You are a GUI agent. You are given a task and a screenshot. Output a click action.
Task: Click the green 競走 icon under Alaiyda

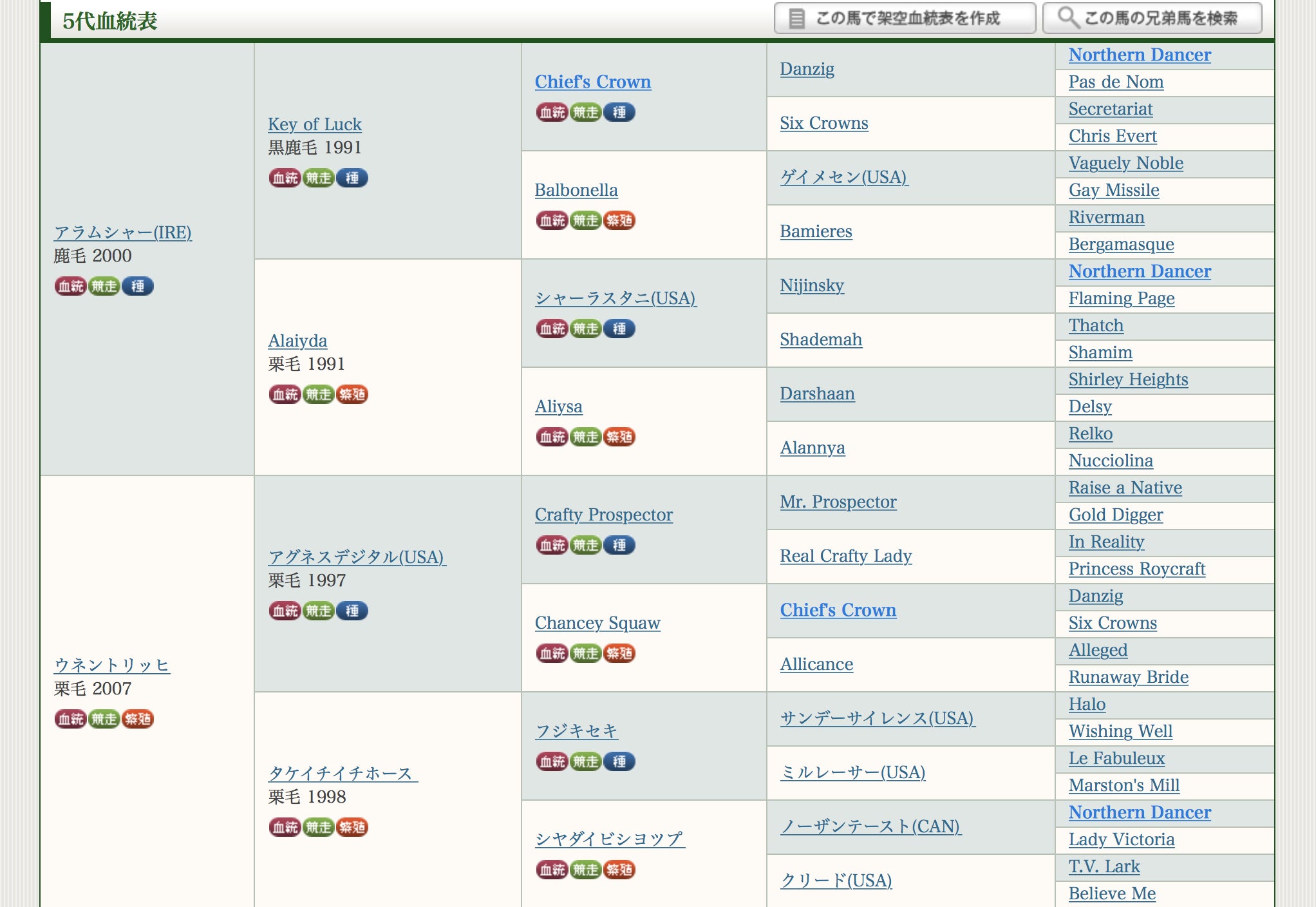(319, 394)
